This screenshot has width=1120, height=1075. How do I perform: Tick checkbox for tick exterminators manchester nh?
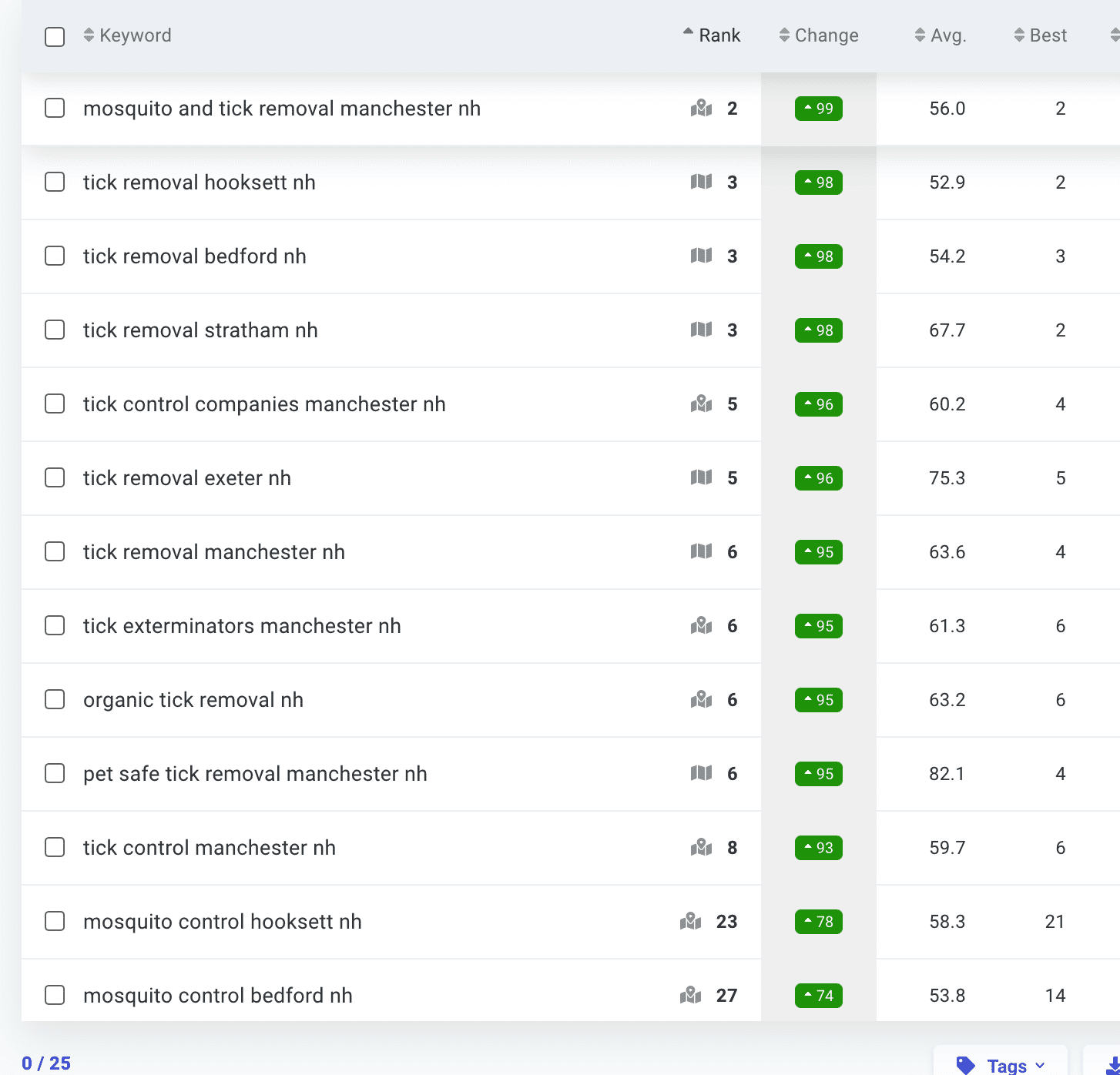tap(55, 625)
